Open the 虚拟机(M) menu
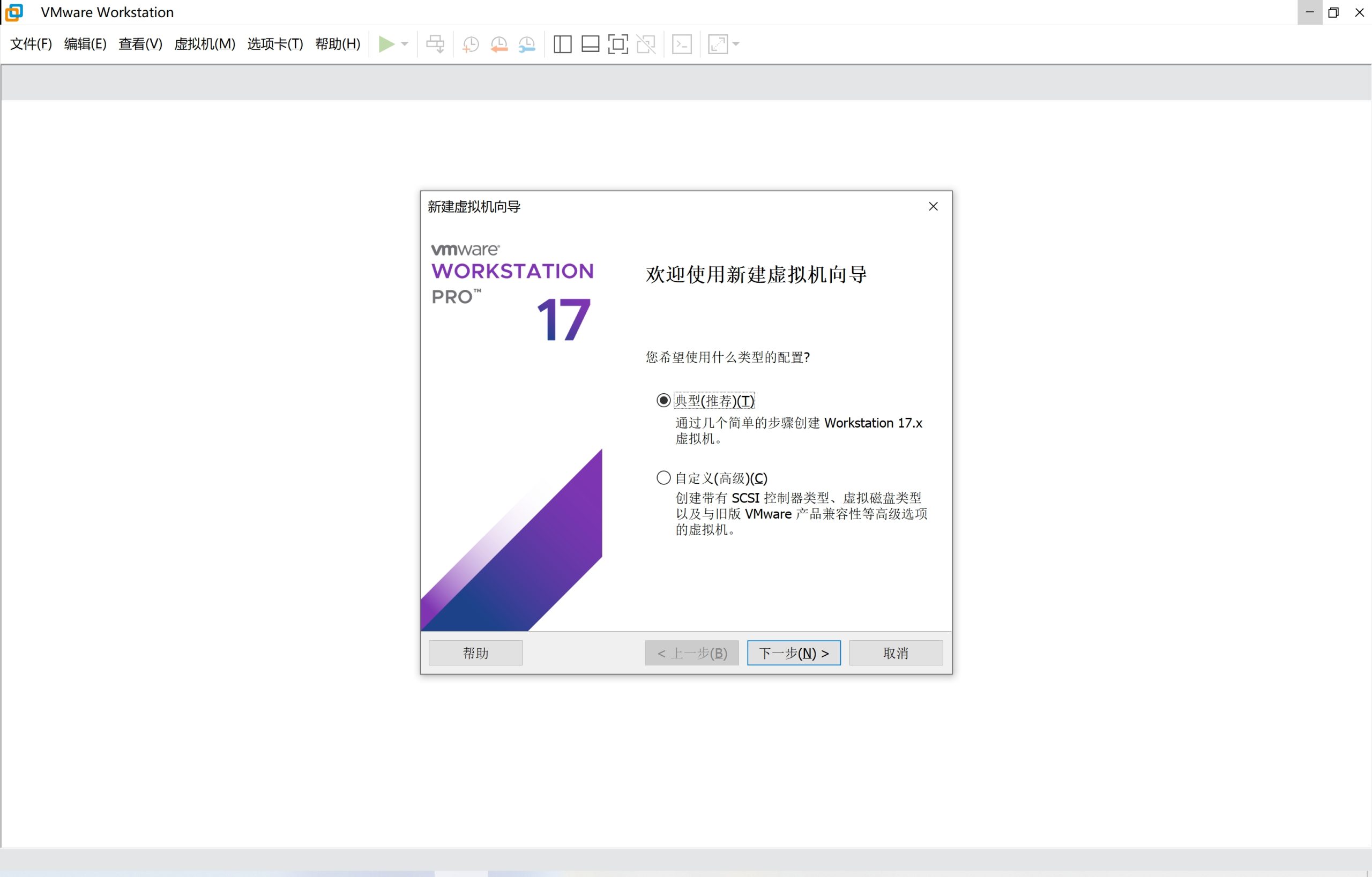Image resolution: width=1372 pixels, height=877 pixels. 205,44
